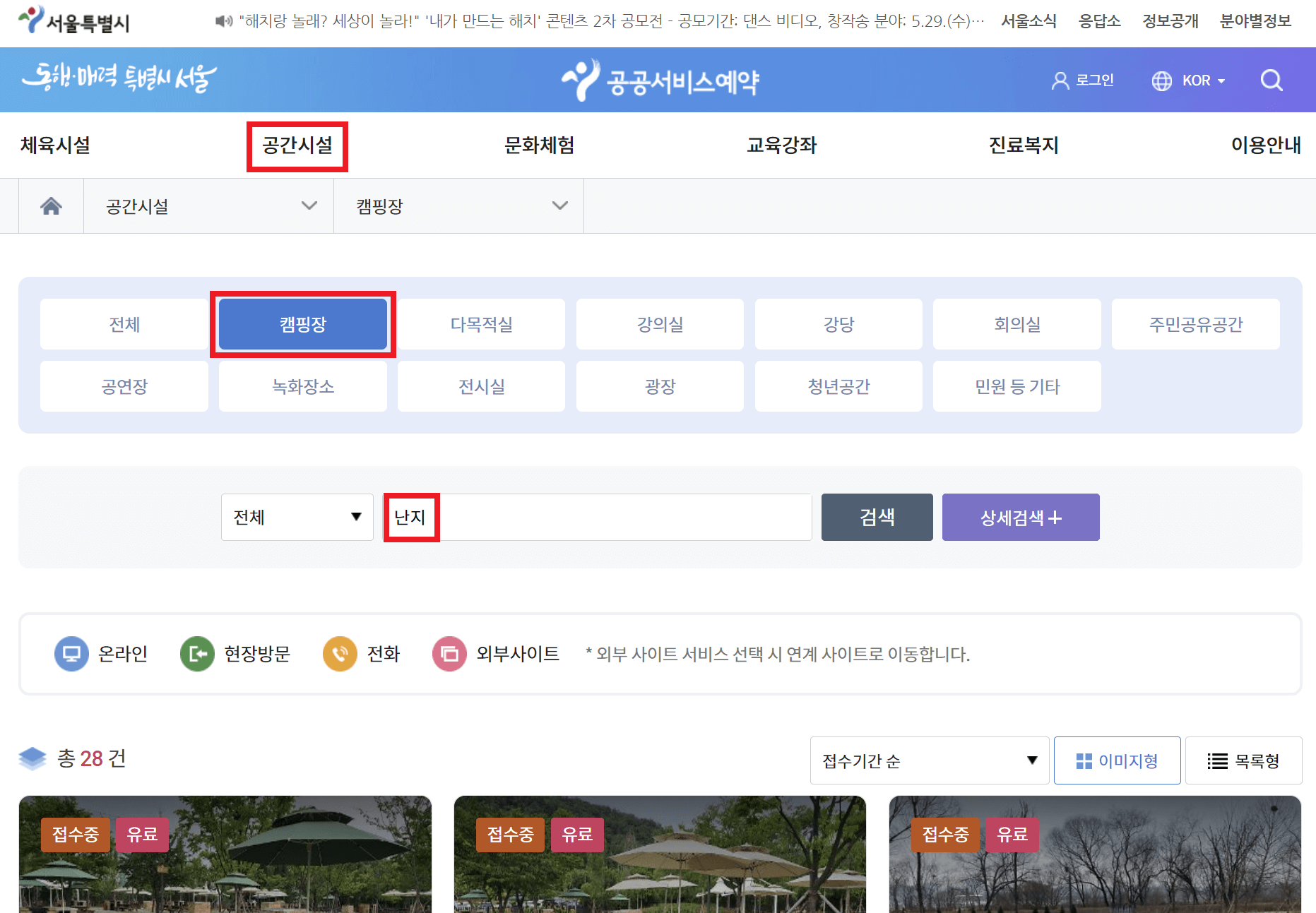Click the home breadcrumb icon
Viewport: 1316px width, 913px height.
(50, 205)
